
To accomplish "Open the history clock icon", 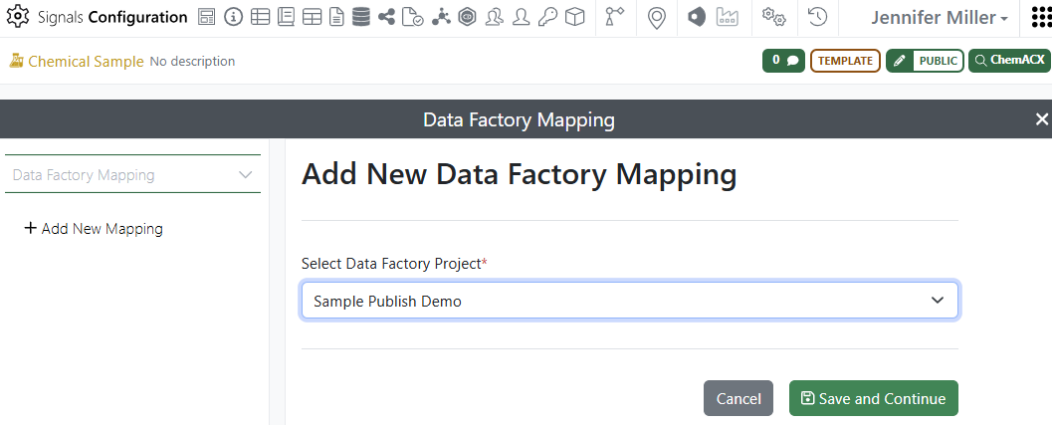I will click(817, 17).
